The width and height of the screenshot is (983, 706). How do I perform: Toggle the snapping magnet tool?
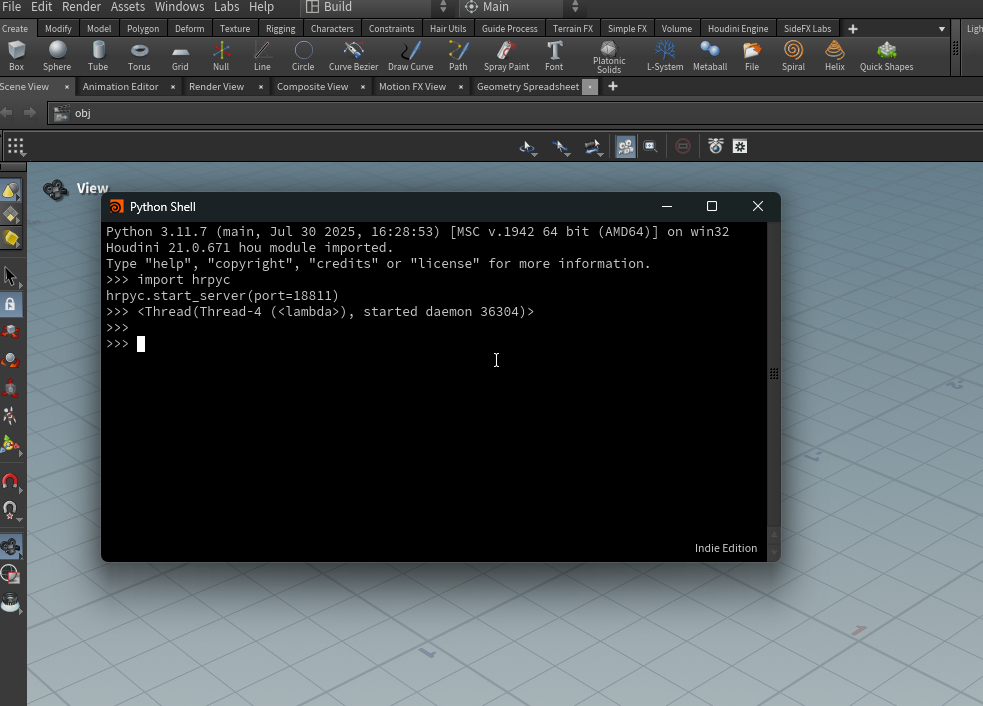11,482
